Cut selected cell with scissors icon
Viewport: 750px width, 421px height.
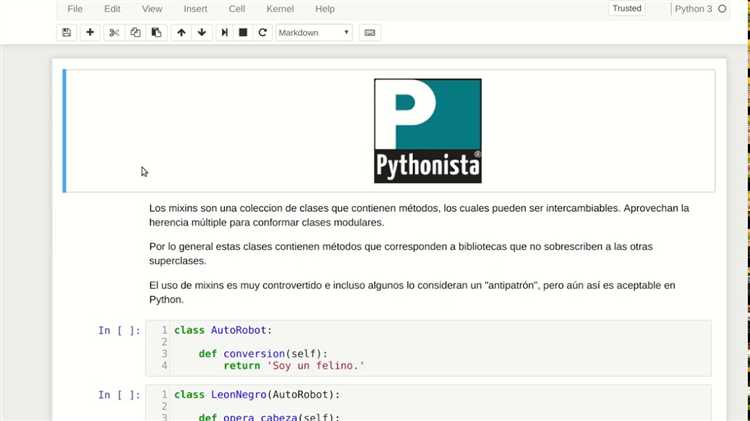click(x=114, y=32)
